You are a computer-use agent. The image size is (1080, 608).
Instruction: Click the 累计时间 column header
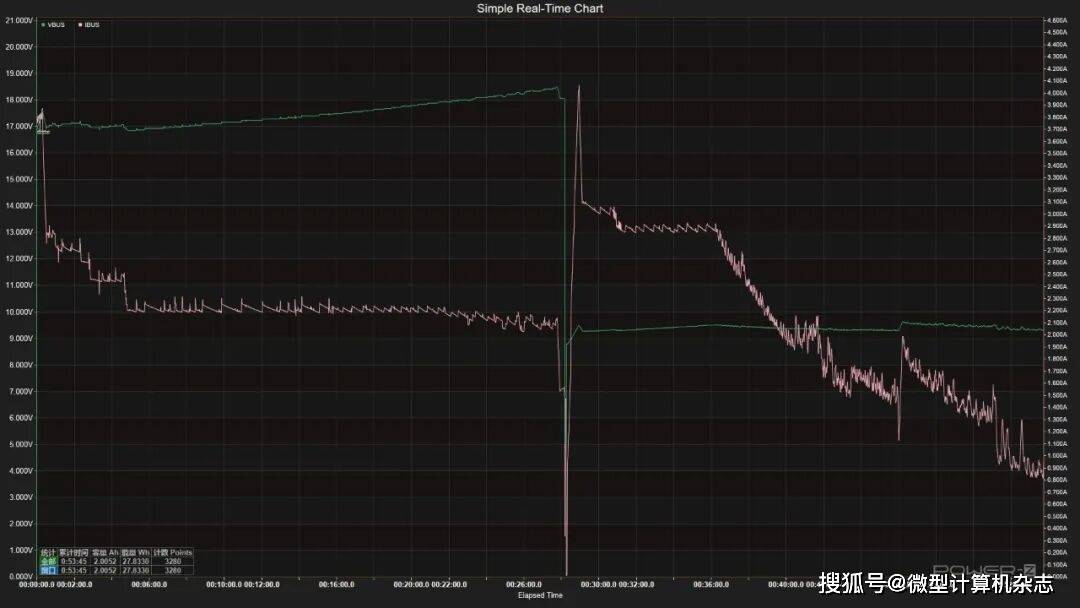point(73,552)
